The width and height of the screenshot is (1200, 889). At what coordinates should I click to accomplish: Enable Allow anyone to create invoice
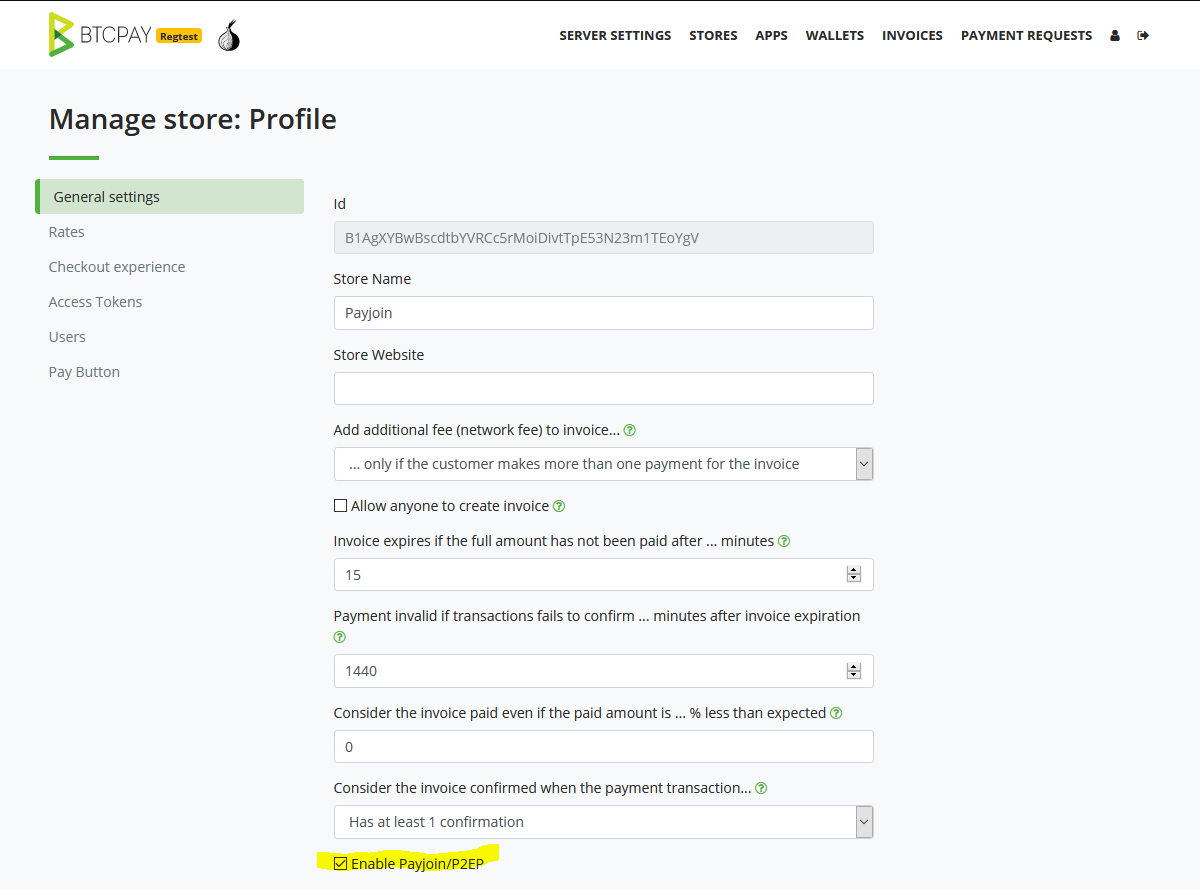(x=340, y=505)
